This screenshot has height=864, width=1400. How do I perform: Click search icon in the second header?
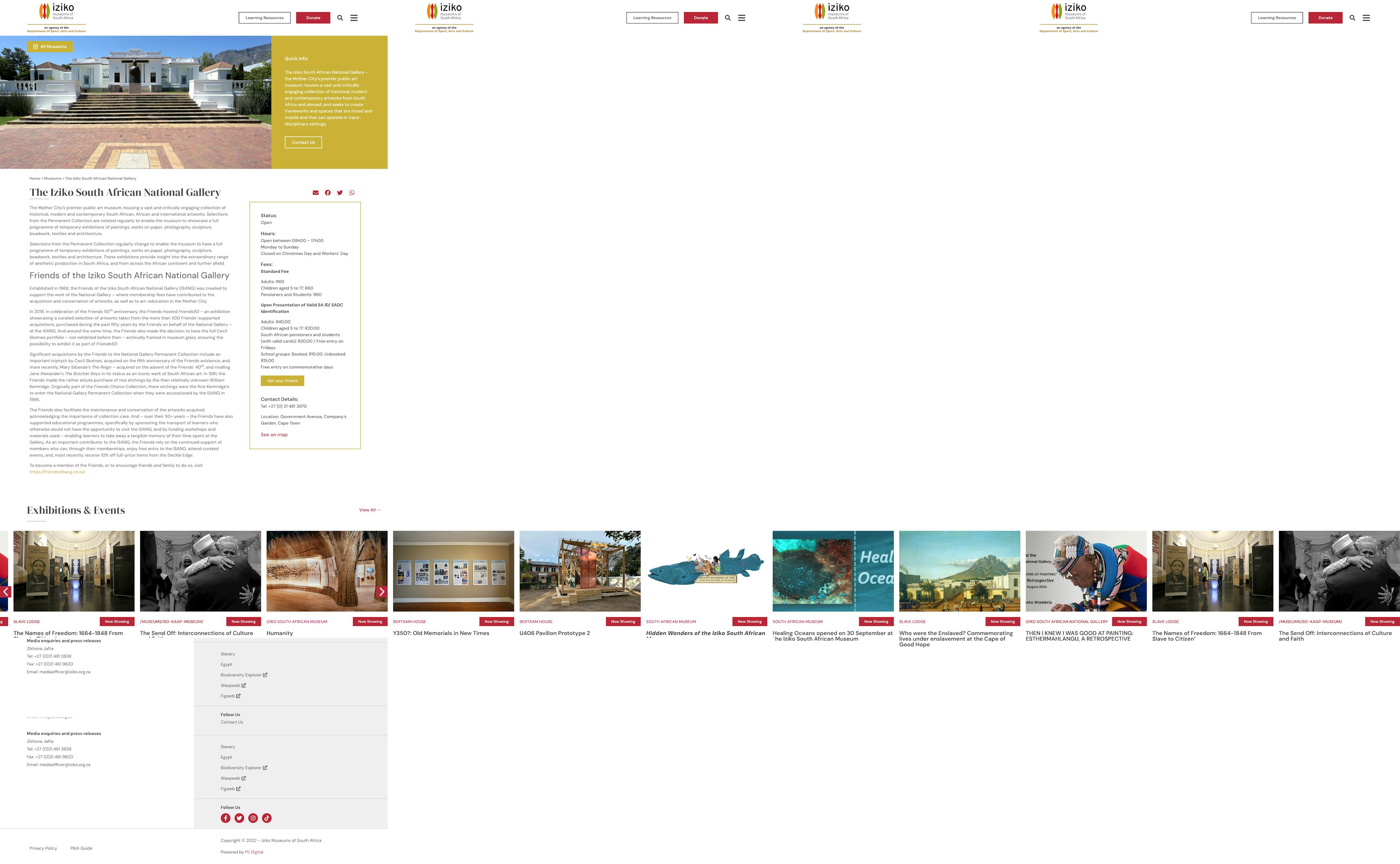point(728,18)
